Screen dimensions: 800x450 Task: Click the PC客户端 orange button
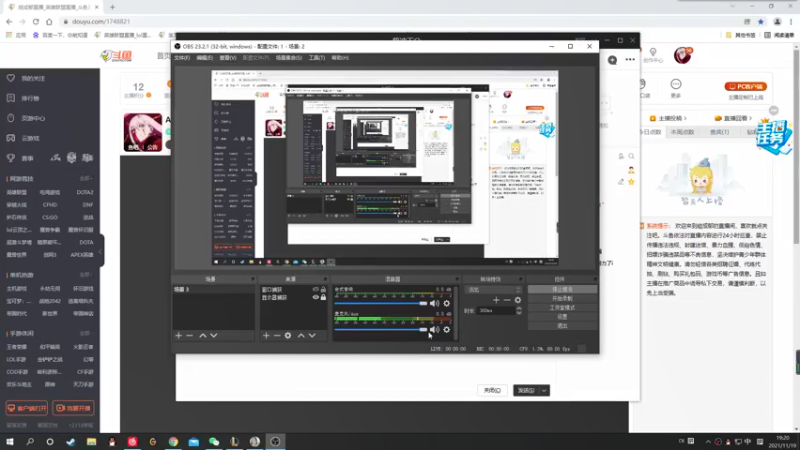tap(745, 86)
